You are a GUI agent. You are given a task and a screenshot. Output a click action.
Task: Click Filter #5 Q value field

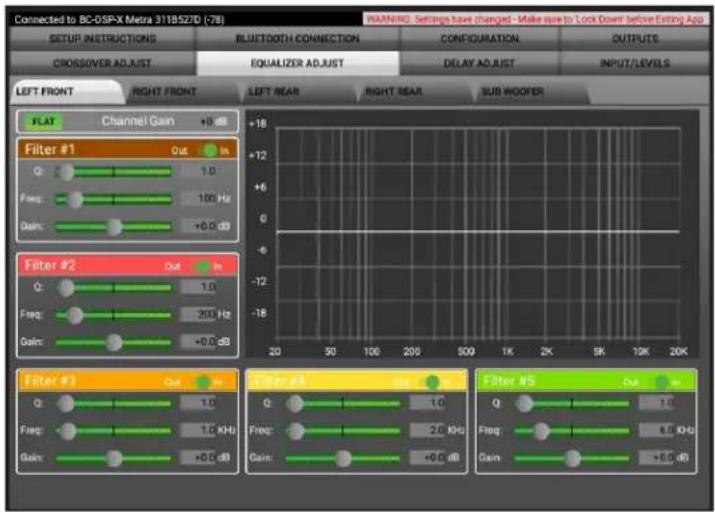coord(657,403)
